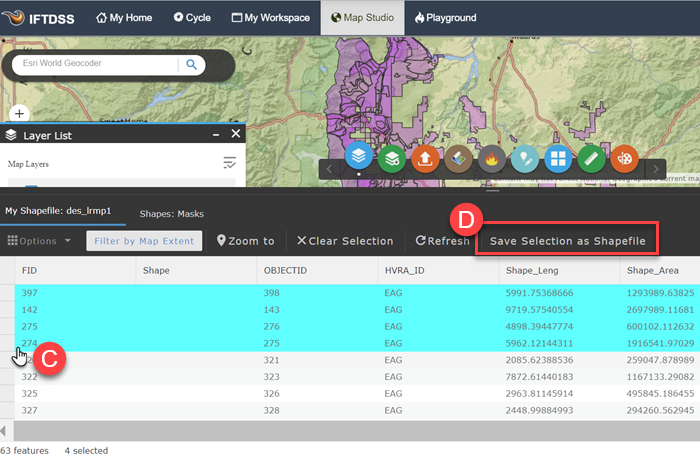This screenshot has height=459, width=700.
Task: Click the flame icon widget
Action: (x=491, y=158)
